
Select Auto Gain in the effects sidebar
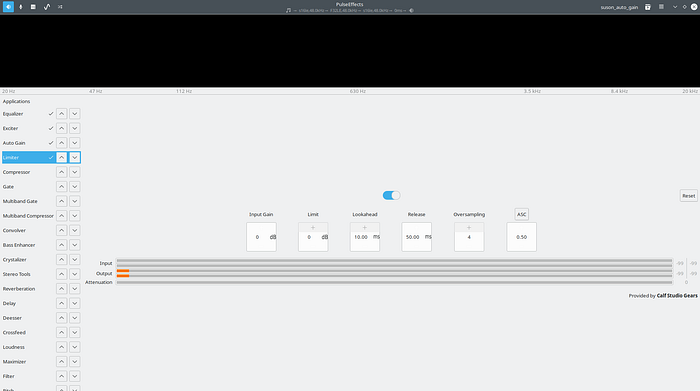coord(14,143)
